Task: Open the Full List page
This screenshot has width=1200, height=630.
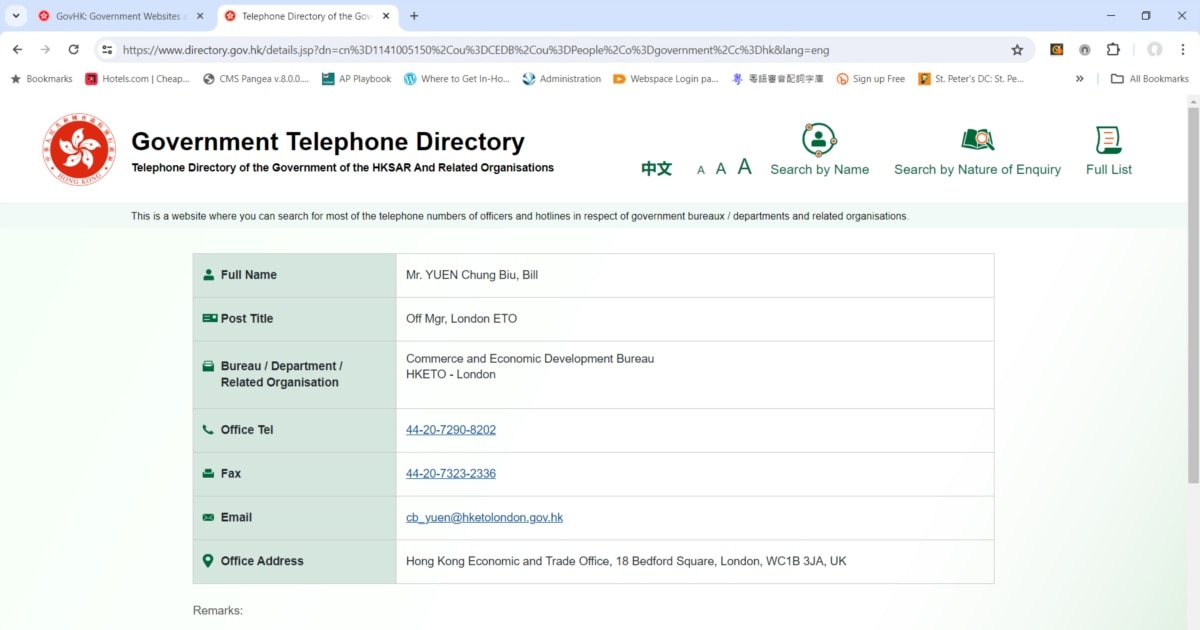Action: pyautogui.click(x=1108, y=151)
